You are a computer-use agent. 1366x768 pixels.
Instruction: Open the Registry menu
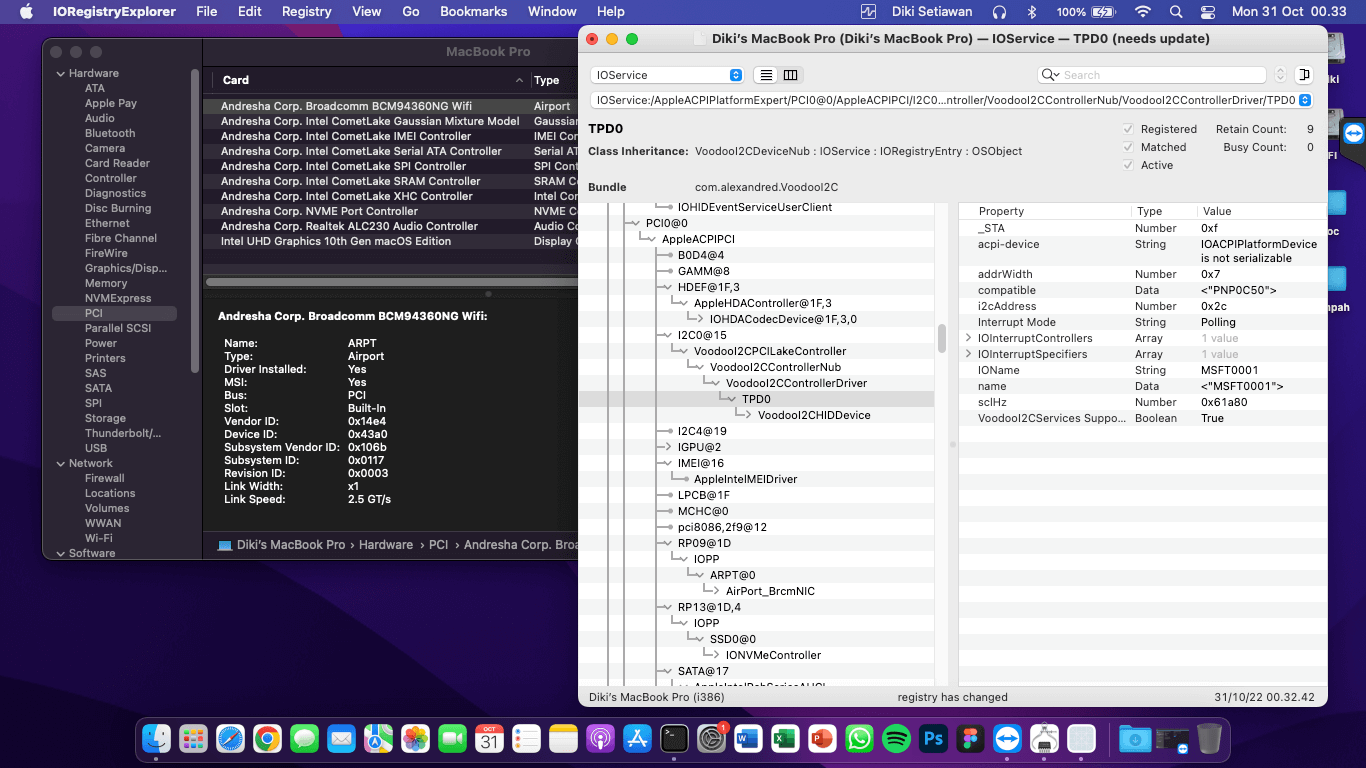pos(306,12)
